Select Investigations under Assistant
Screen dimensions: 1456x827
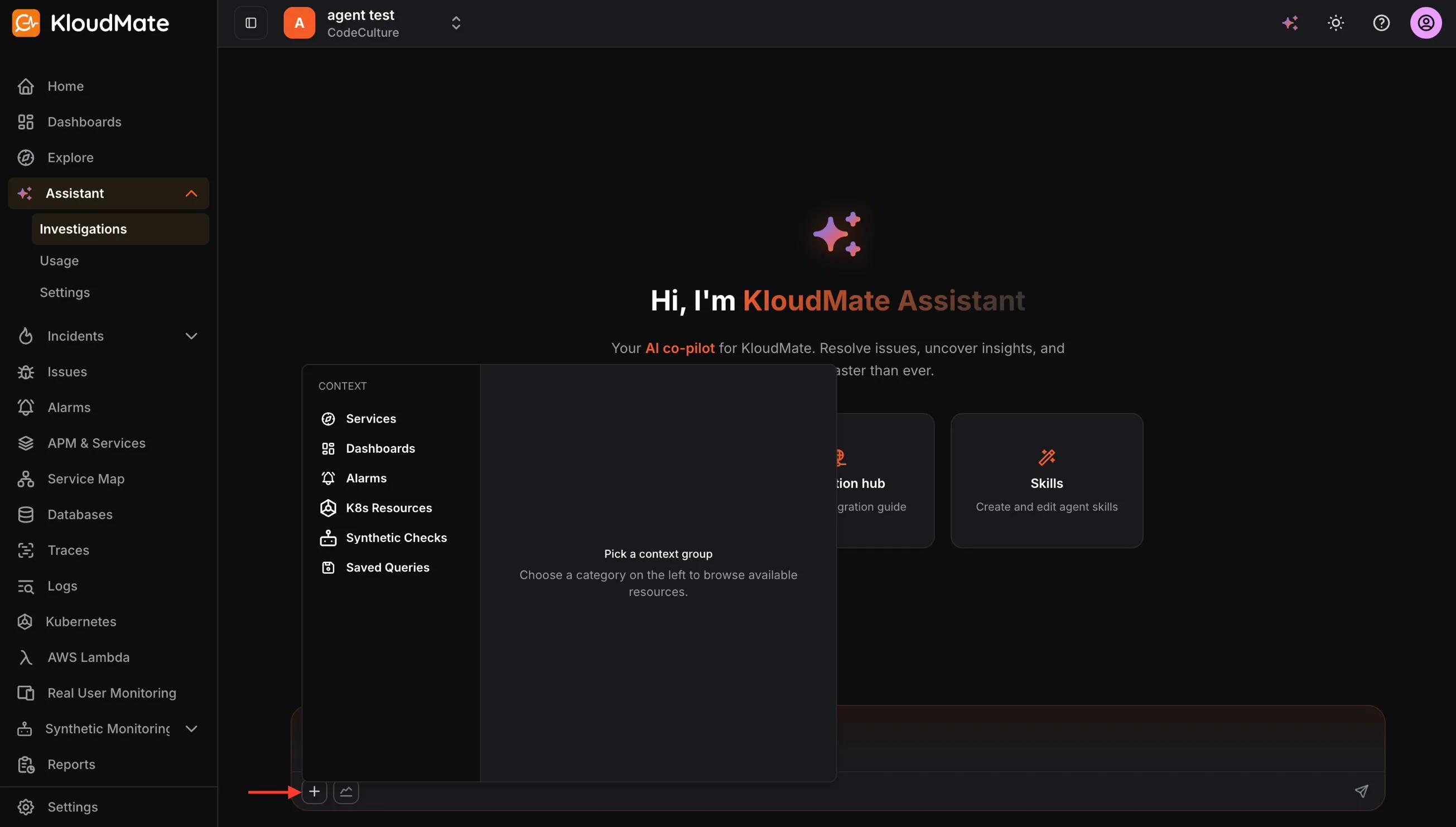click(120, 229)
